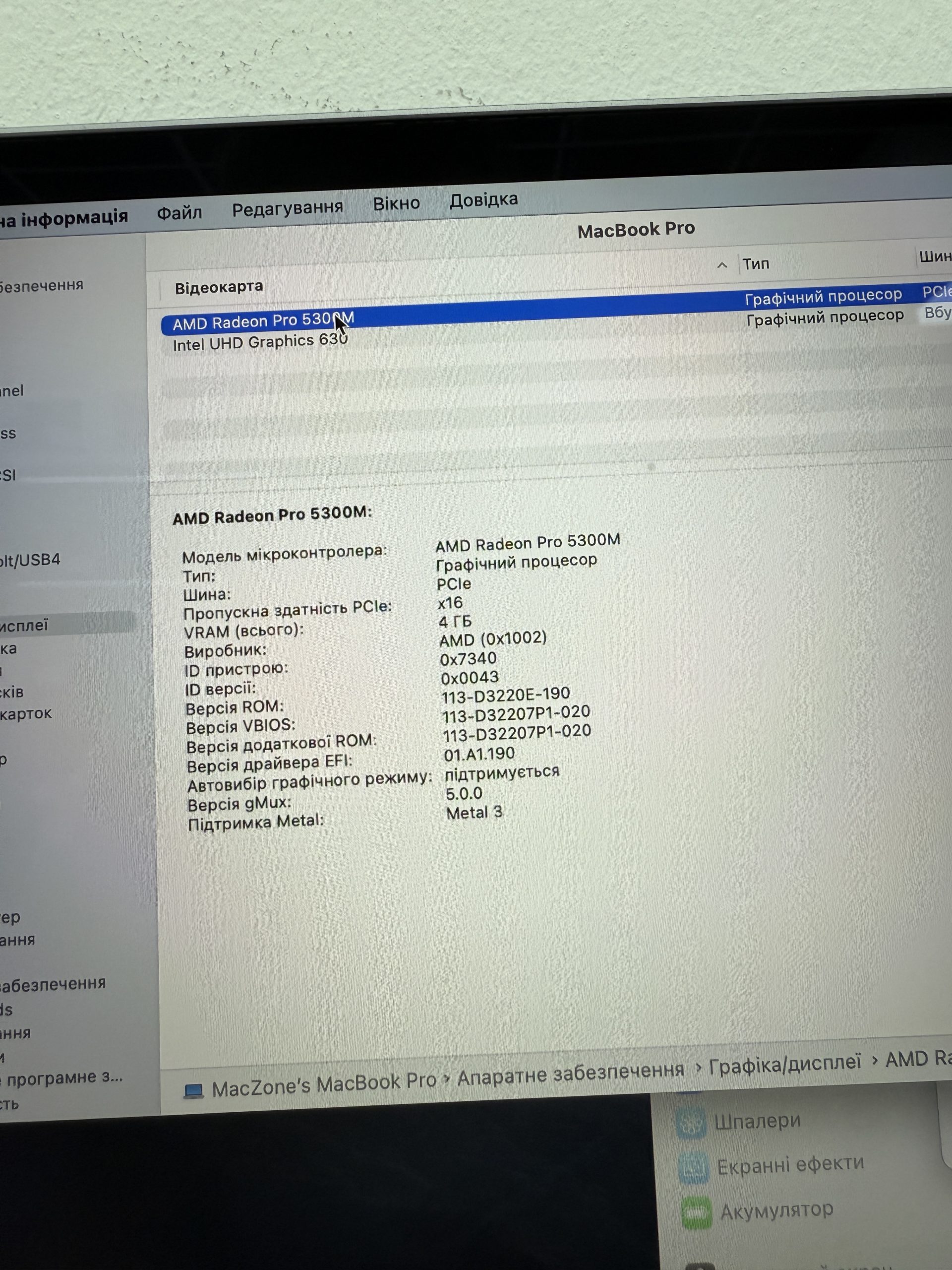
Task: Click the MacBook Pro window title
Action: tap(636, 230)
